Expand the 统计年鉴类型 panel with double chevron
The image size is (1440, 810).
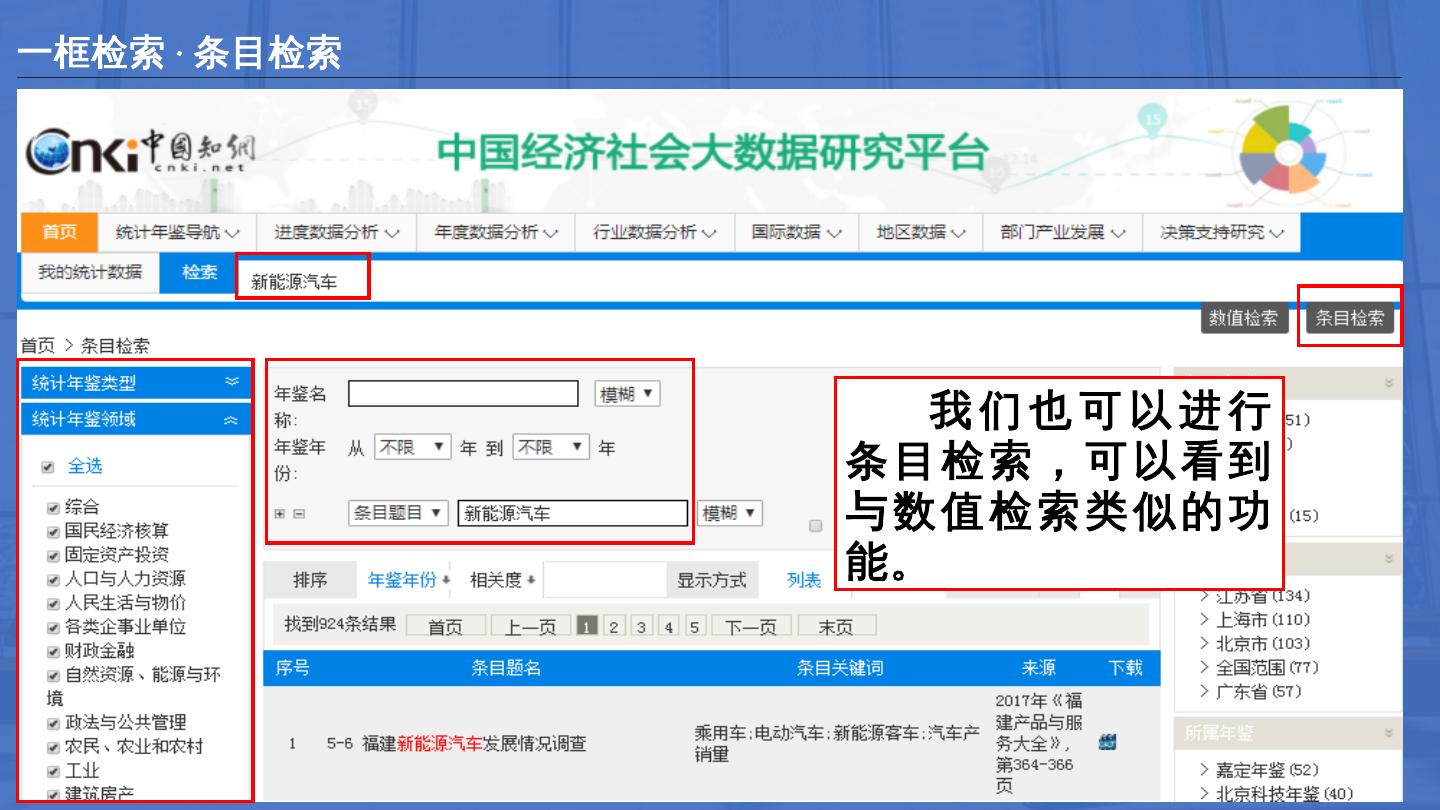pyautogui.click(x=232, y=382)
